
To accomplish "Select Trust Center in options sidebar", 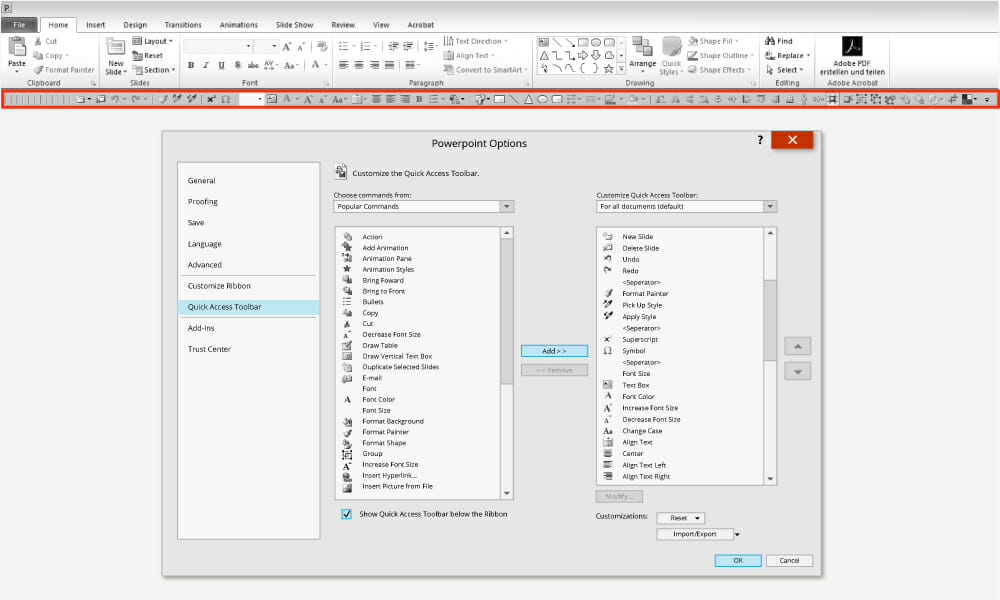I will [x=209, y=349].
